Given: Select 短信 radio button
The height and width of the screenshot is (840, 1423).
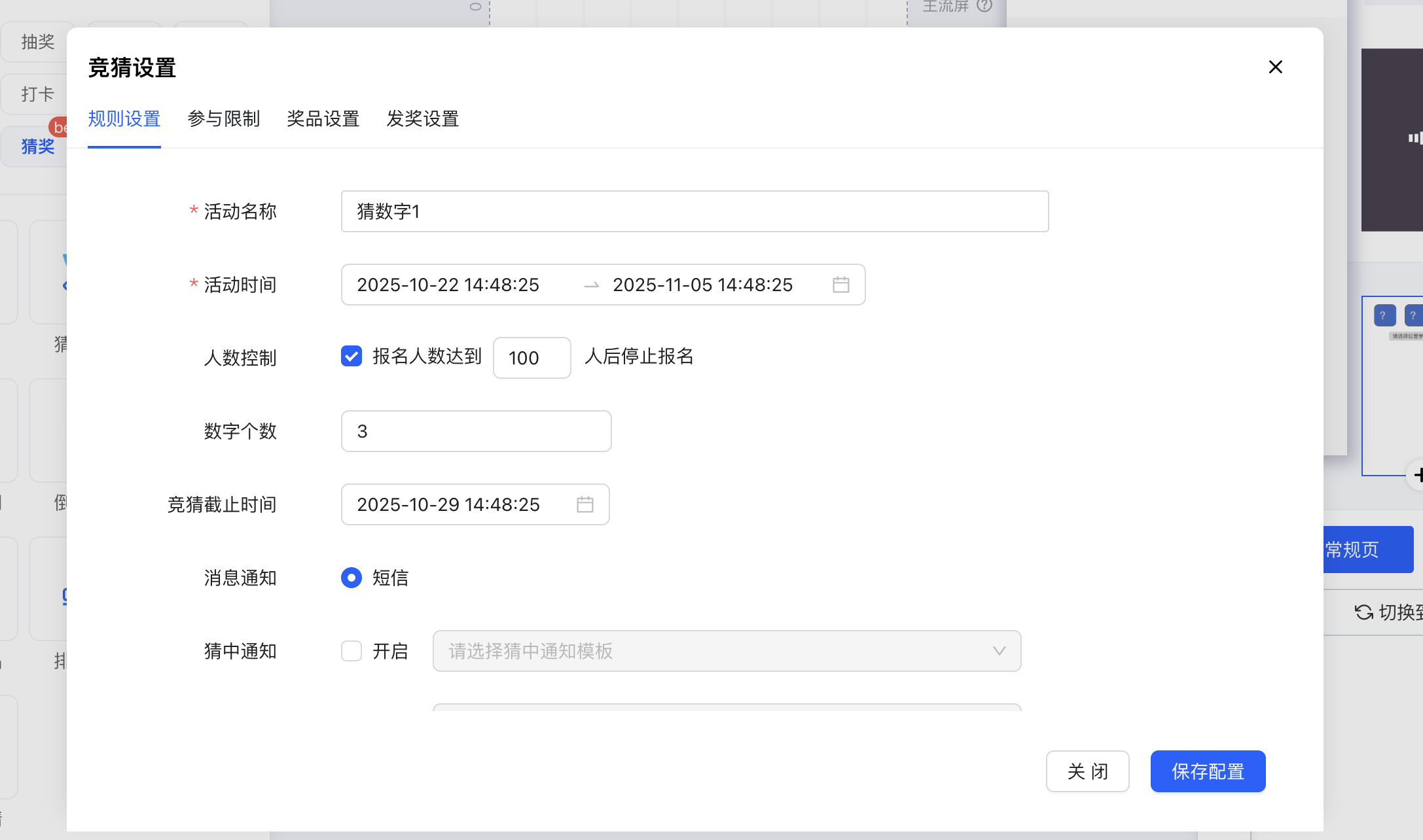Looking at the screenshot, I should point(351,578).
